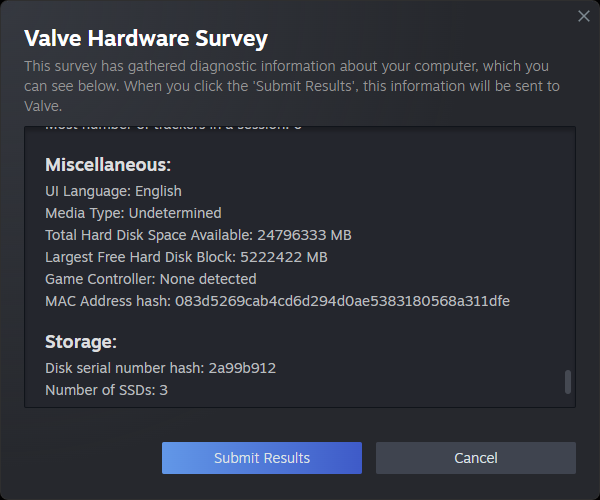Click the survey description paragraph text
600x500 pixels.
tap(292, 86)
